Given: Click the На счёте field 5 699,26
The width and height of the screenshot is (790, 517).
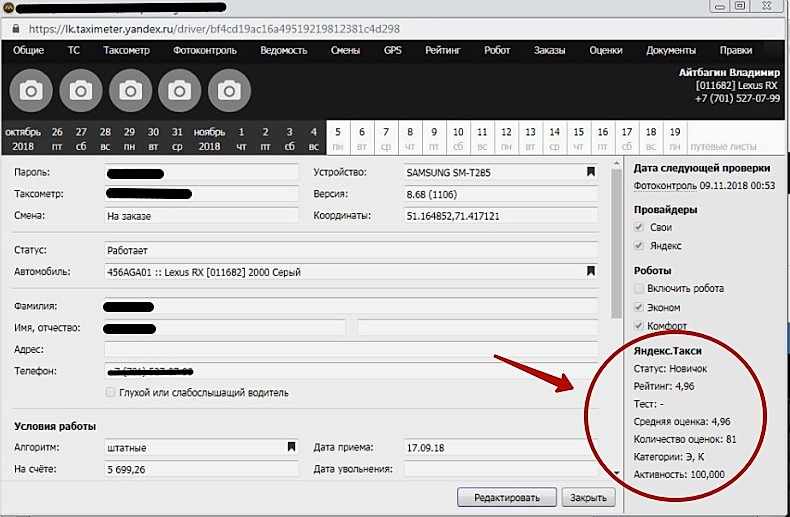Looking at the screenshot, I should [x=202, y=469].
